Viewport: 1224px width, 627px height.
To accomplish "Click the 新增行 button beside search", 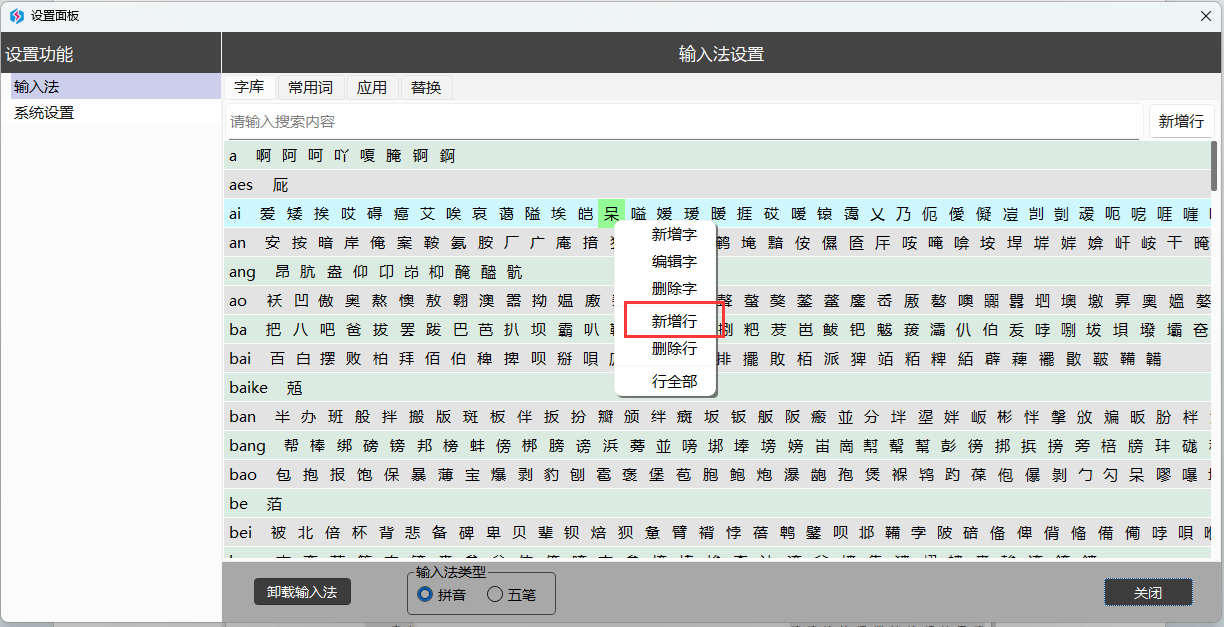I will click(1181, 122).
